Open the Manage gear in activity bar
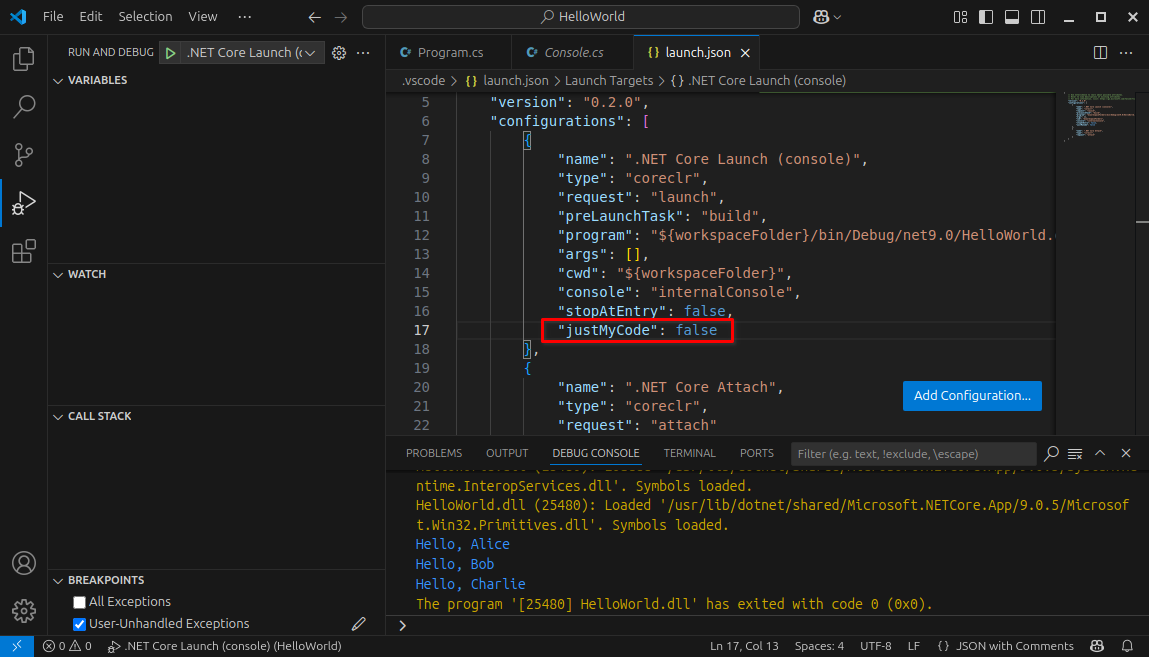The width and height of the screenshot is (1149, 657). coord(23,611)
